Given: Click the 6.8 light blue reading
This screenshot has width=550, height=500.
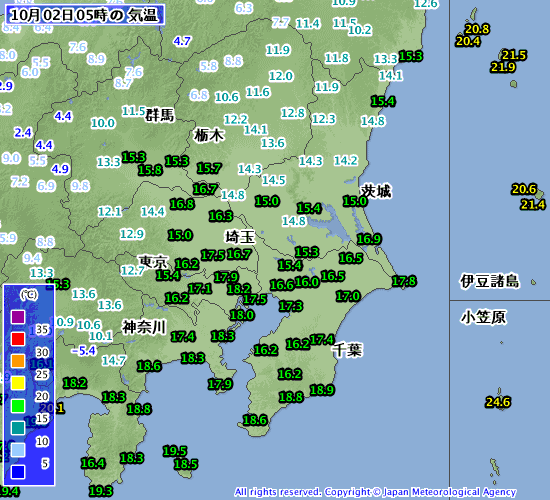Looking at the screenshot, I should [x=199, y=95].
